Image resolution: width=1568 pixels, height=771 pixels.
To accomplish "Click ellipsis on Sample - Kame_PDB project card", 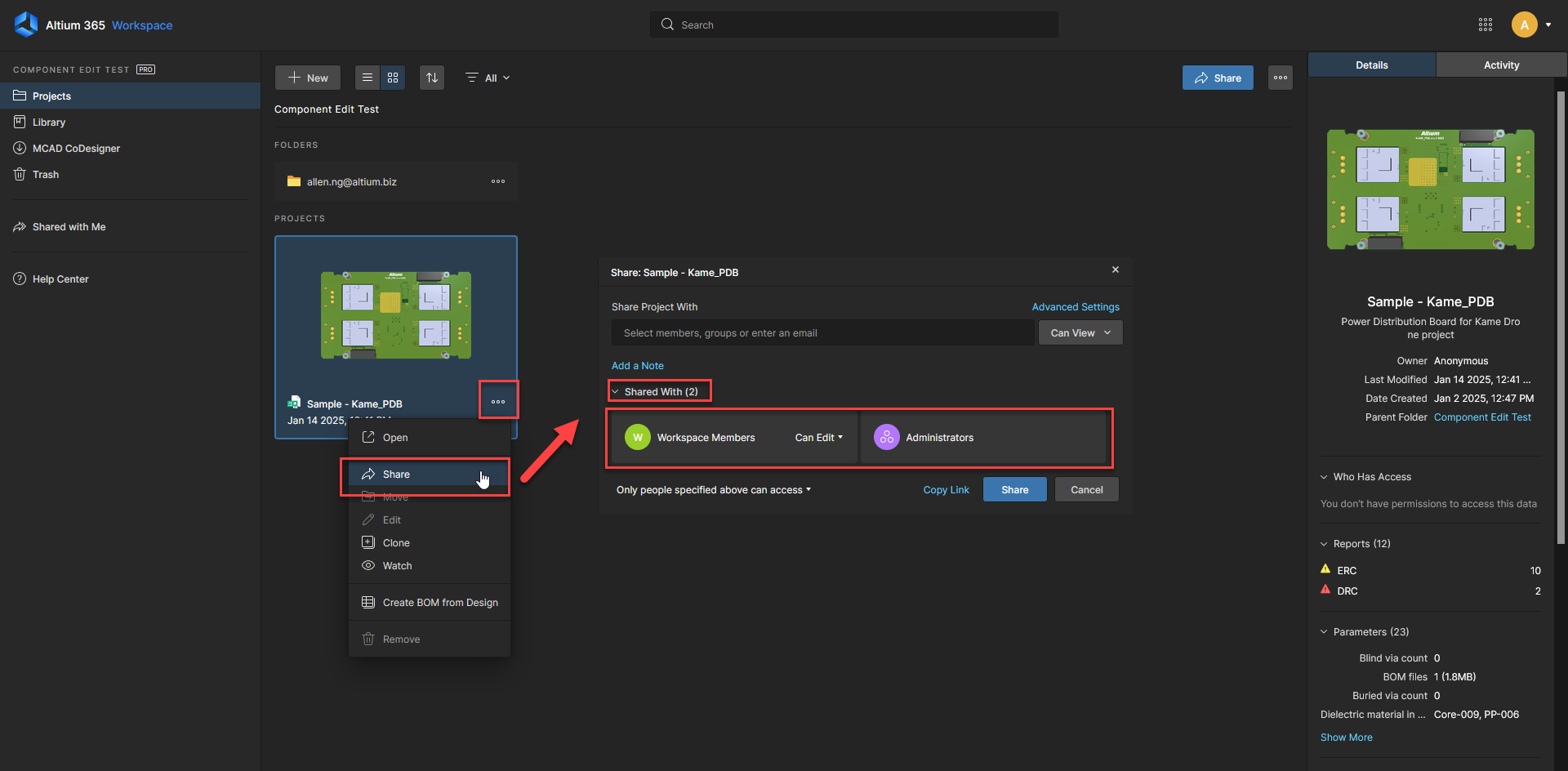I will click(x=498, y=401).
